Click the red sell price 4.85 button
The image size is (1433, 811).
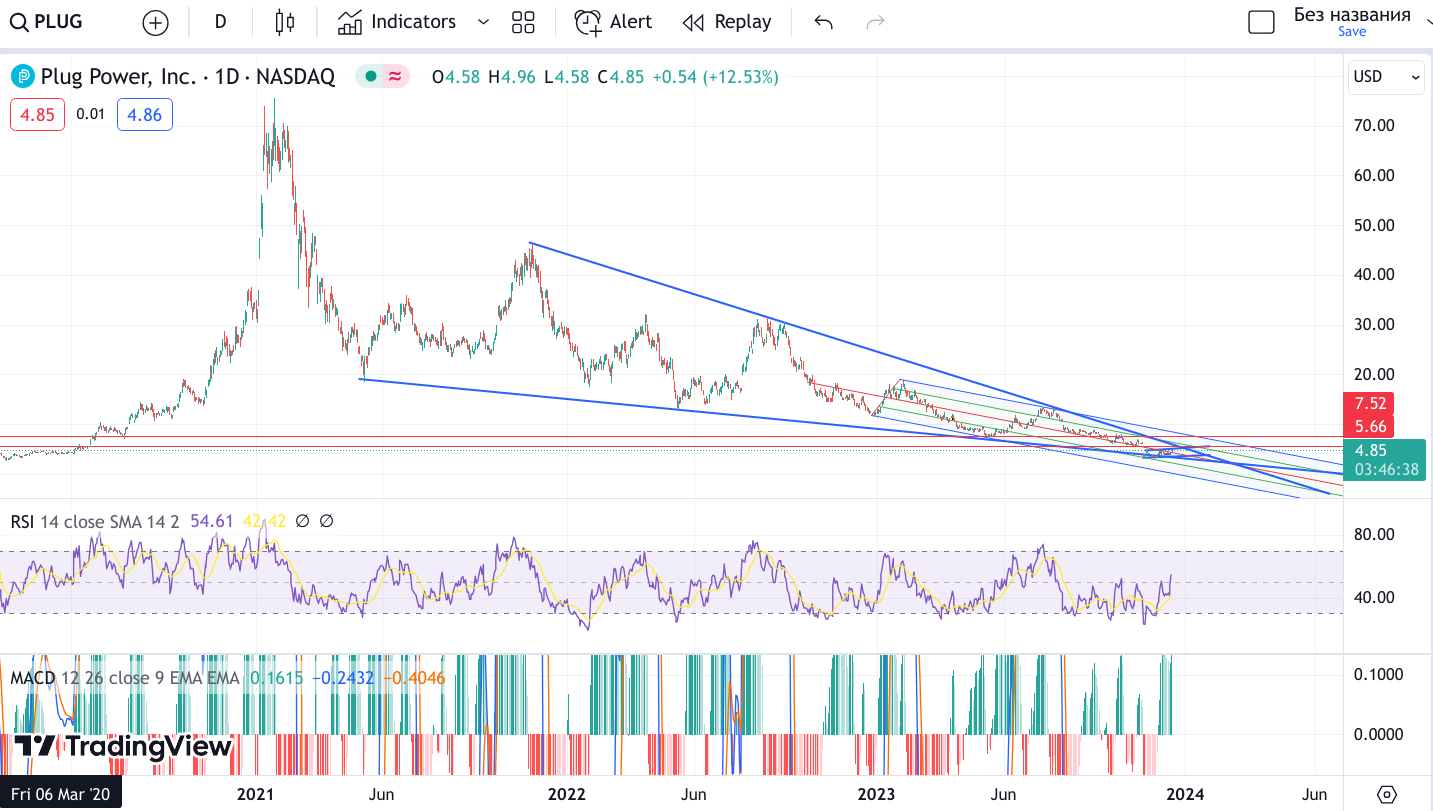tap(38, 114)
